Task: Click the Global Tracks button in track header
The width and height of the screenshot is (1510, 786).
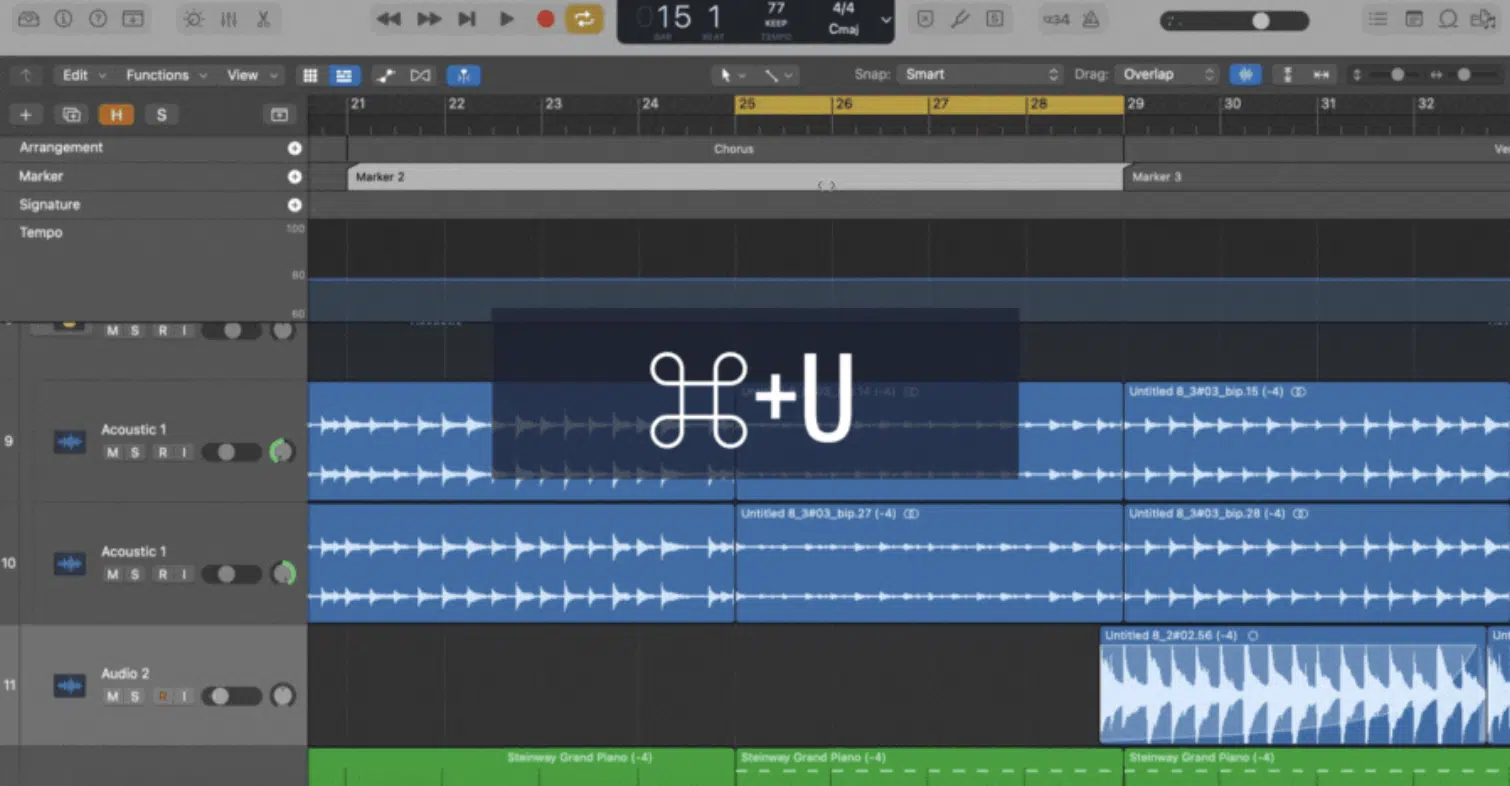Action: 279,115
